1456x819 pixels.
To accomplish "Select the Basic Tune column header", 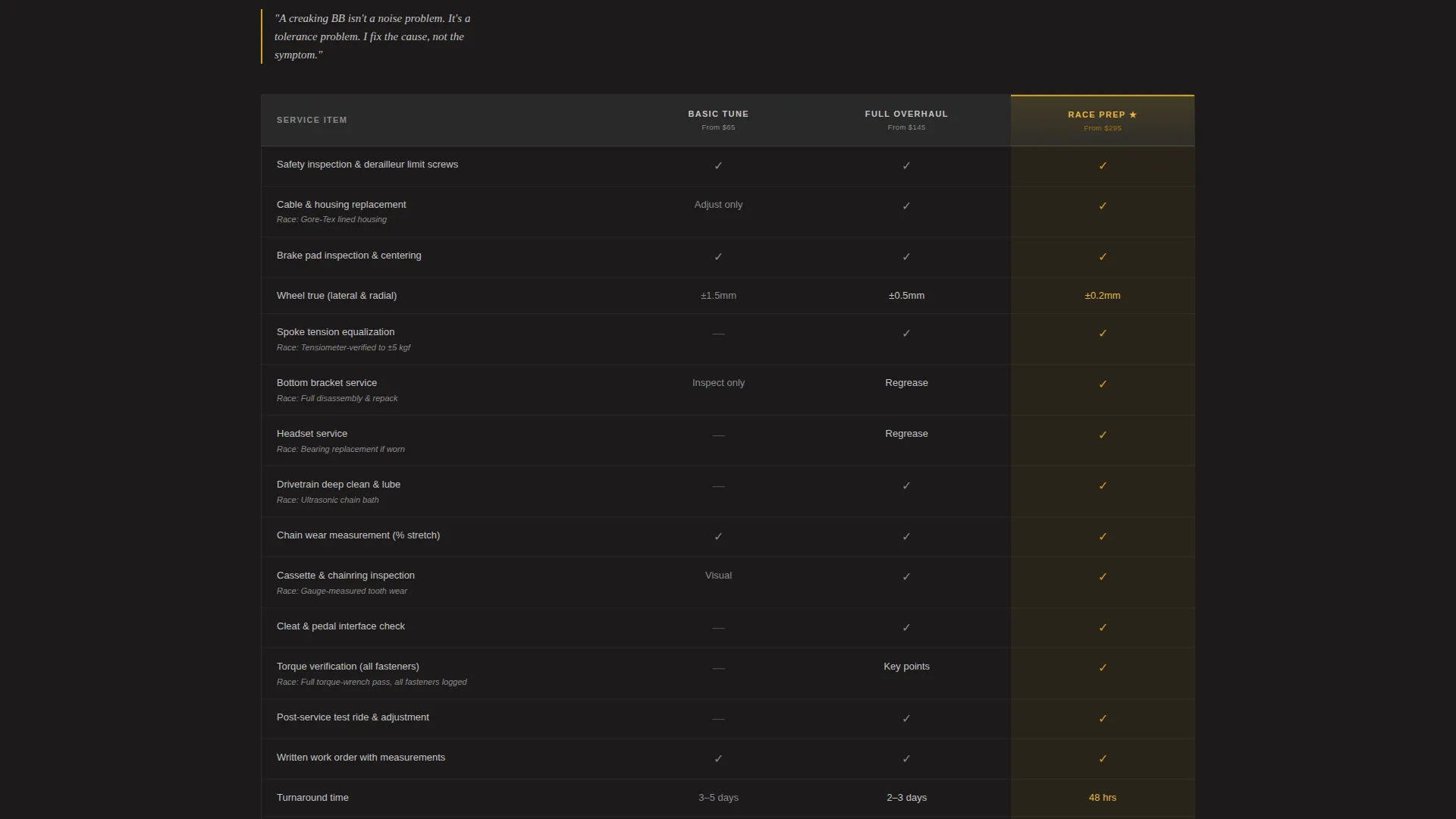I will [x=718, y=120].
